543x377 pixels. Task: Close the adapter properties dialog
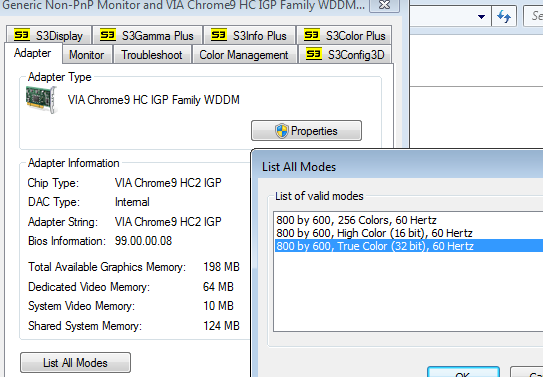click(x=384, y=5)
